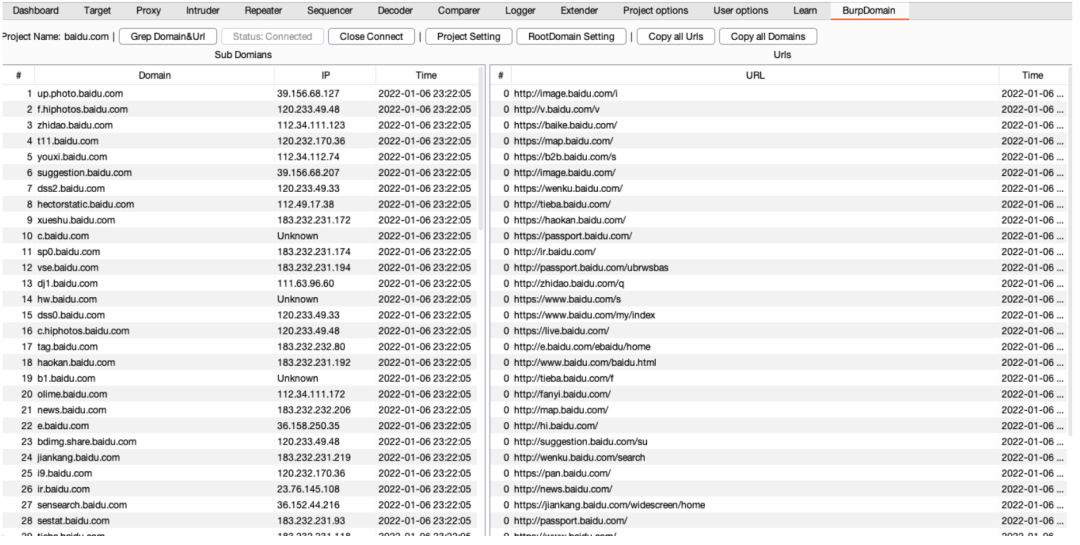
Task: Switch to the Proxy tab
Action: click(x=148, y=10)
